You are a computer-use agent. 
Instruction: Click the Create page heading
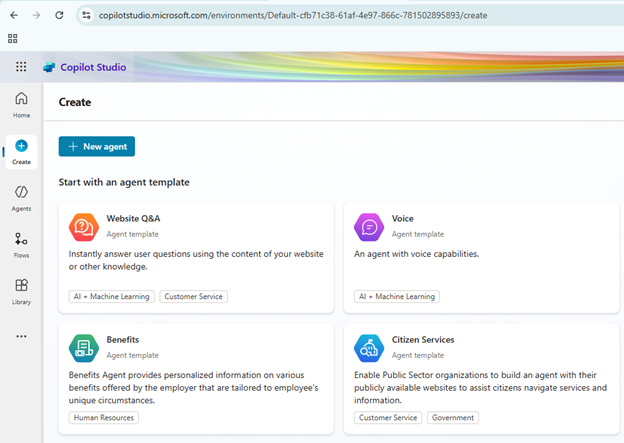point(75,102)
